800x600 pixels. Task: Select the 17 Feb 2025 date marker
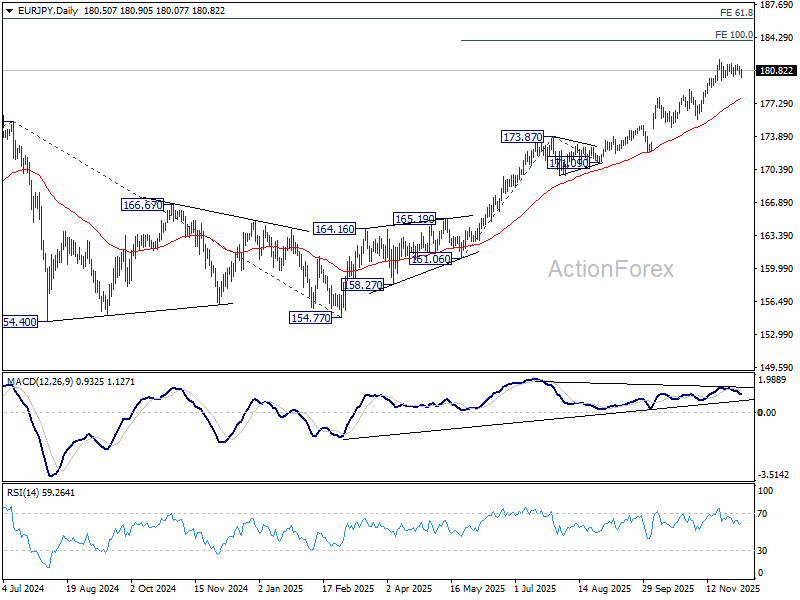click(x=347, y=590)
